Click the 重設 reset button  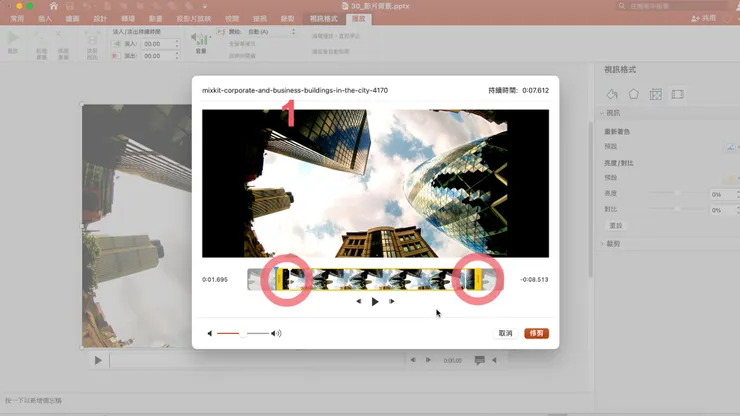pos(616,226)
